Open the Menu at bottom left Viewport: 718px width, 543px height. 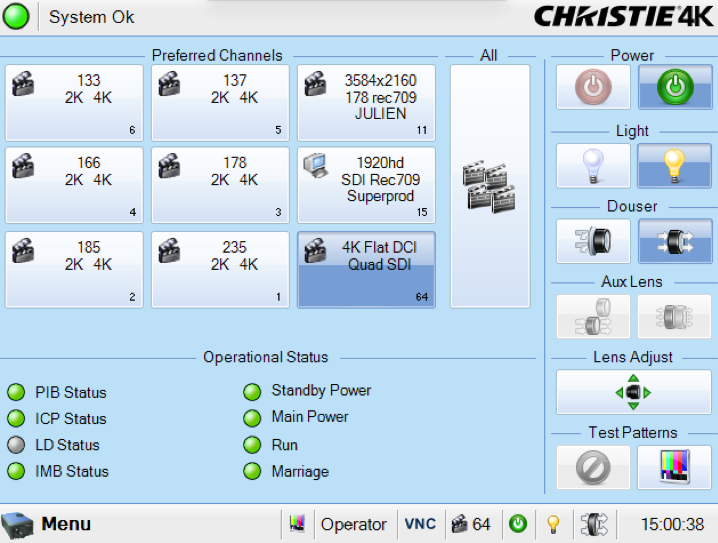tap(48, 524)
